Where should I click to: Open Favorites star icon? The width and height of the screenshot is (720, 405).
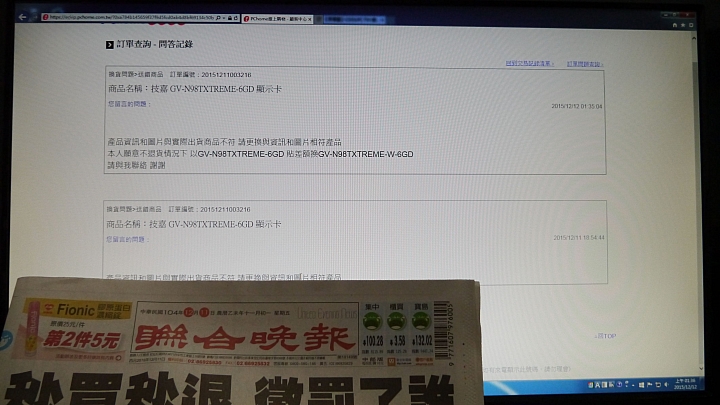coord(682,25)
